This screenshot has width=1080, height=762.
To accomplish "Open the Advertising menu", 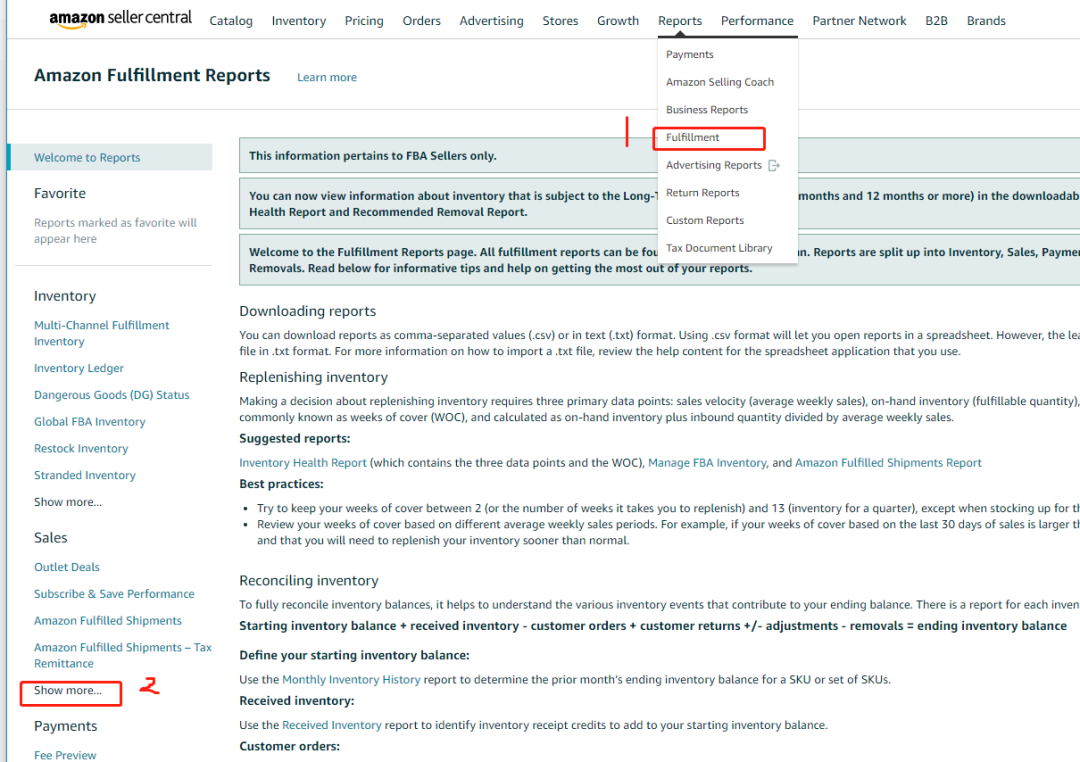I will tap(491, 21).
